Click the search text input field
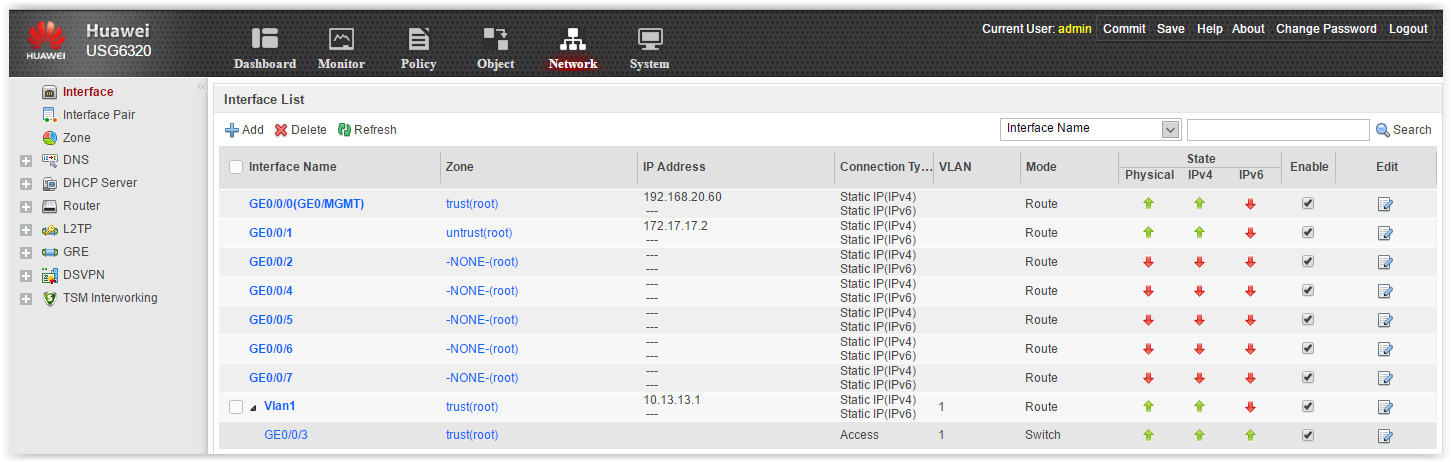The height and width of the screenshot is (462, 1451). point(1277,130)
